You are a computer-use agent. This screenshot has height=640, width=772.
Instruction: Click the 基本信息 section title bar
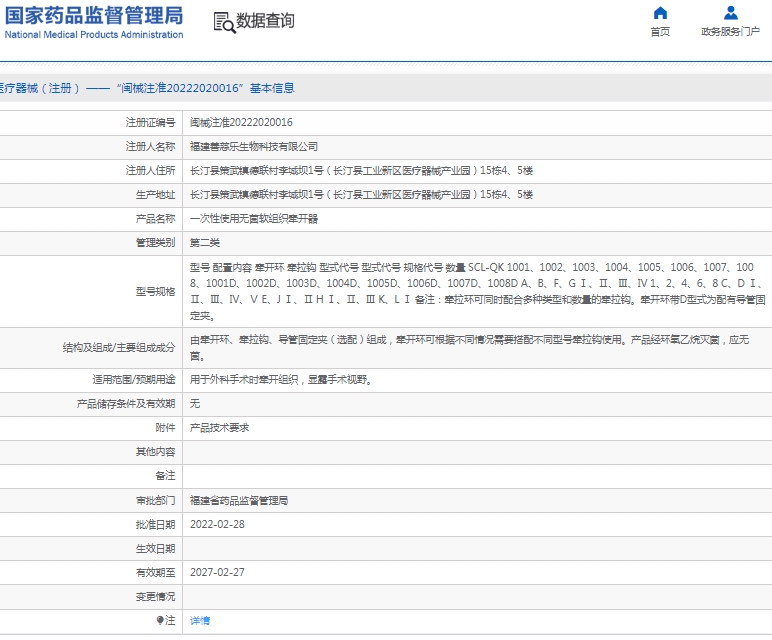tap(386, 88)
